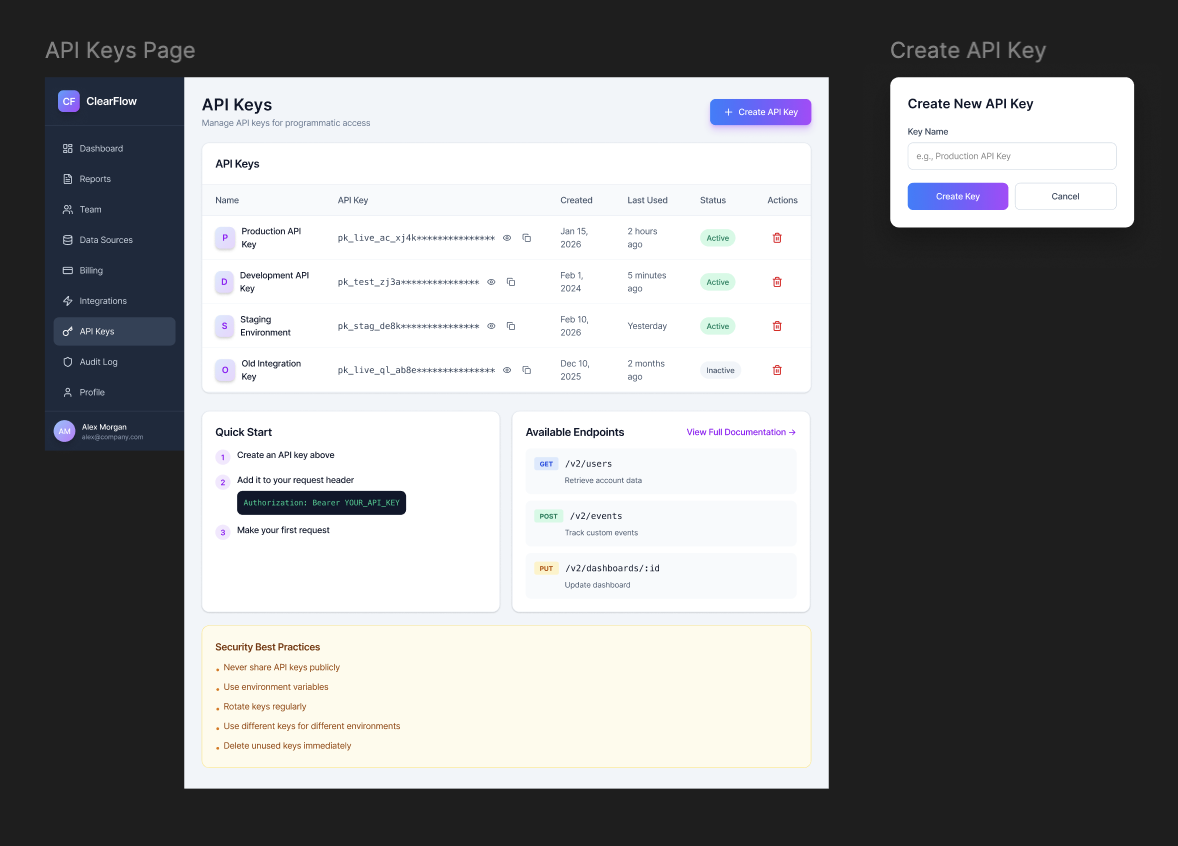Delete the Old Integration Key
Screen dimensions: 1178x846
pyautogui.click(x=777, y=370)
